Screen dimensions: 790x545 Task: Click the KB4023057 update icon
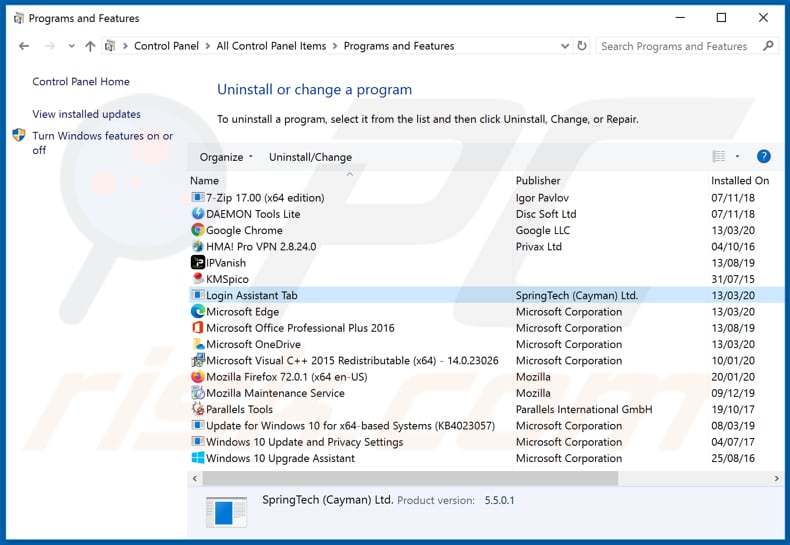click(198, 425)
